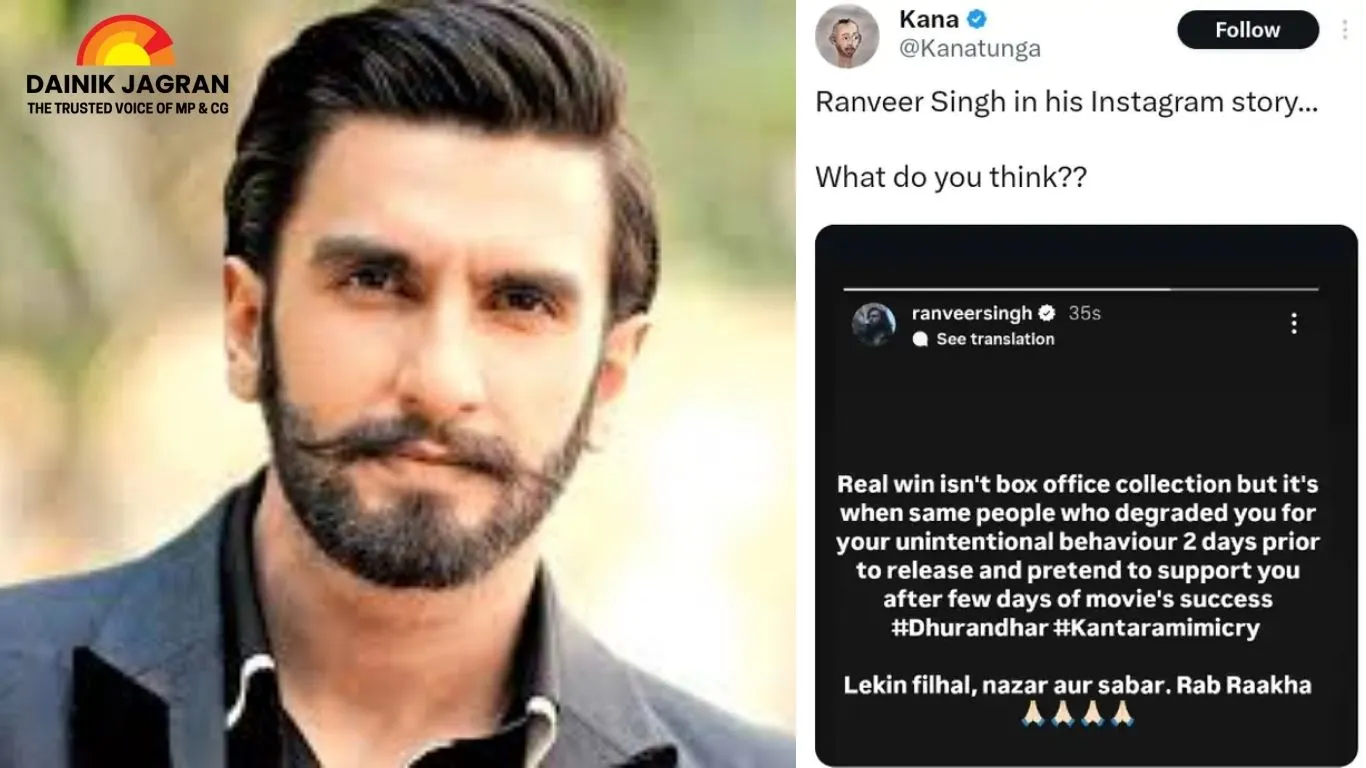
Task: Click the Dainik Jagran sun logo
Action: pyautogui.click(x=126, y=43)
